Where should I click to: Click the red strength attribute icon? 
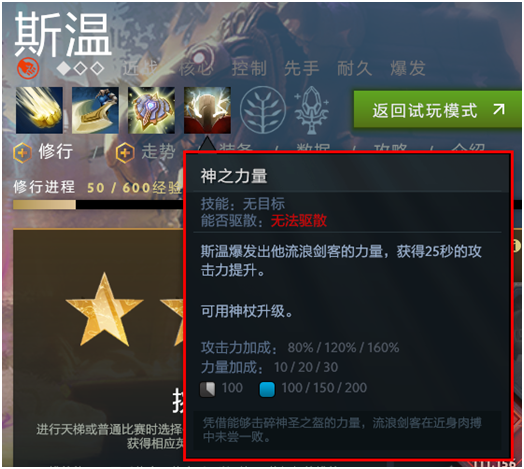click(x=28, y=68)
